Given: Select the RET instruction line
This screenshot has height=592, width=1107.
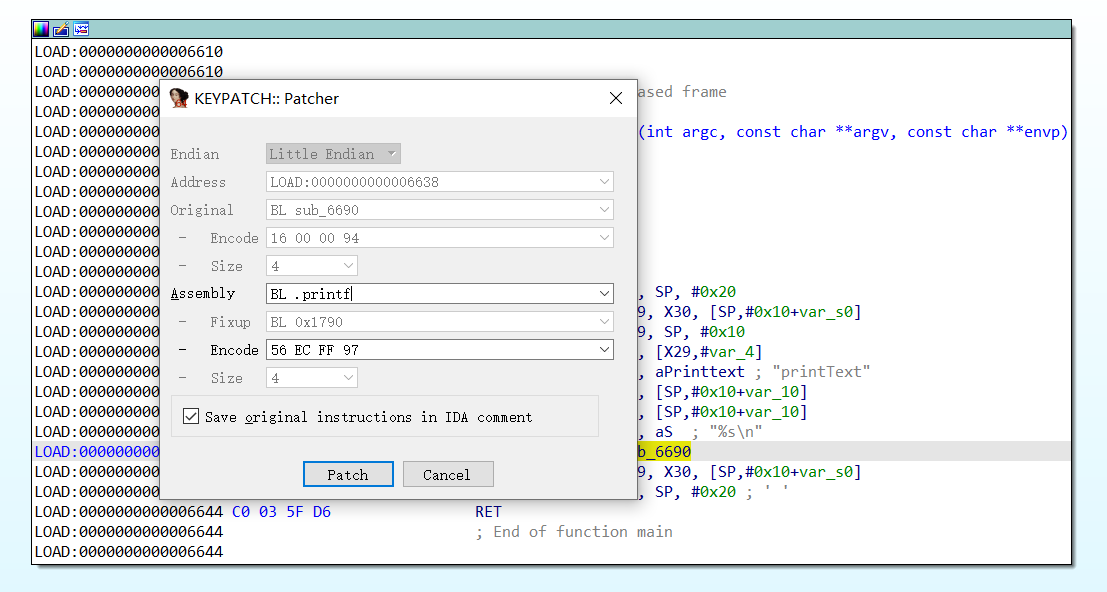Looking at the screenshot, I should coord(488,512).
